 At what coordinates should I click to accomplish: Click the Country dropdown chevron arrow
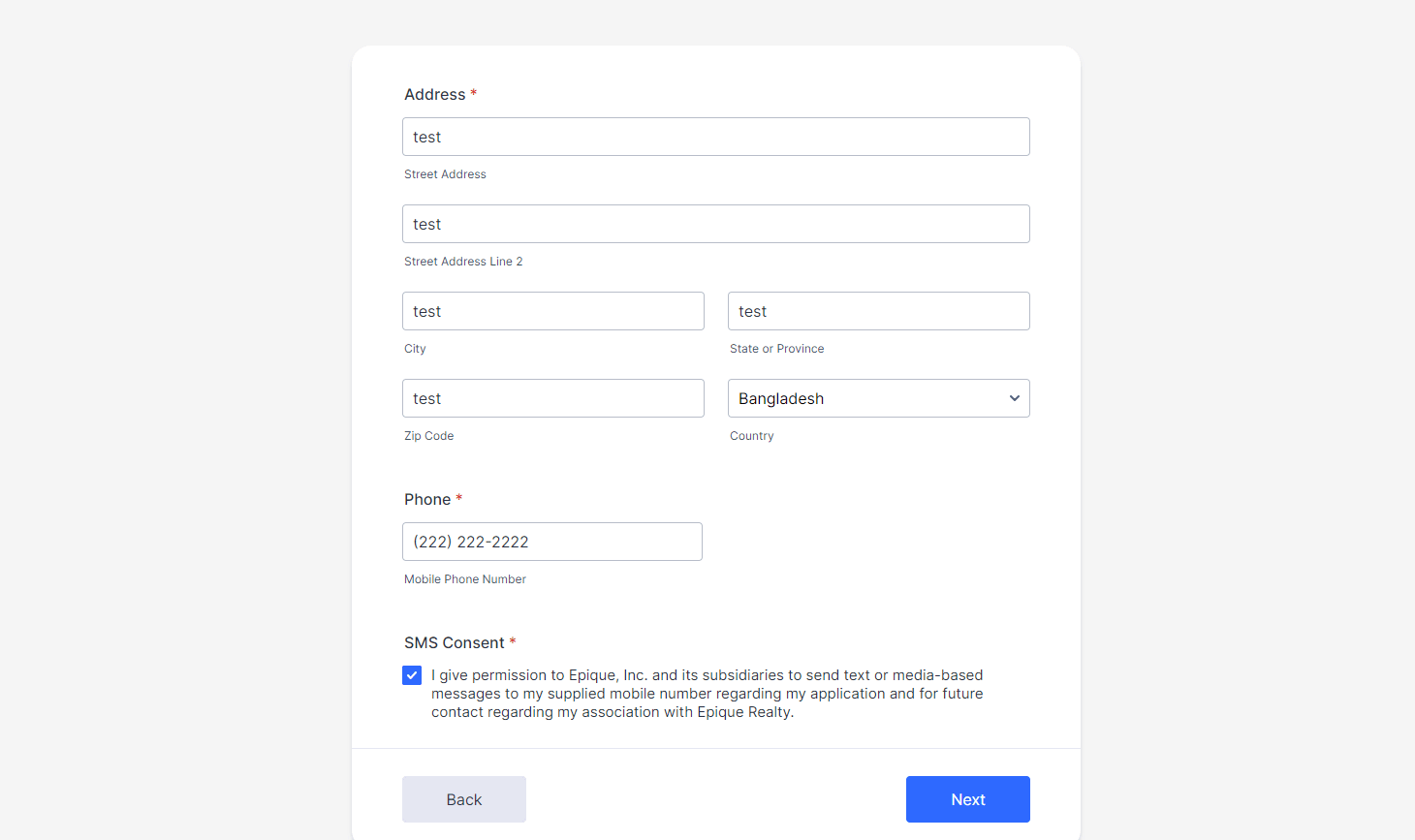(1014, 398)
